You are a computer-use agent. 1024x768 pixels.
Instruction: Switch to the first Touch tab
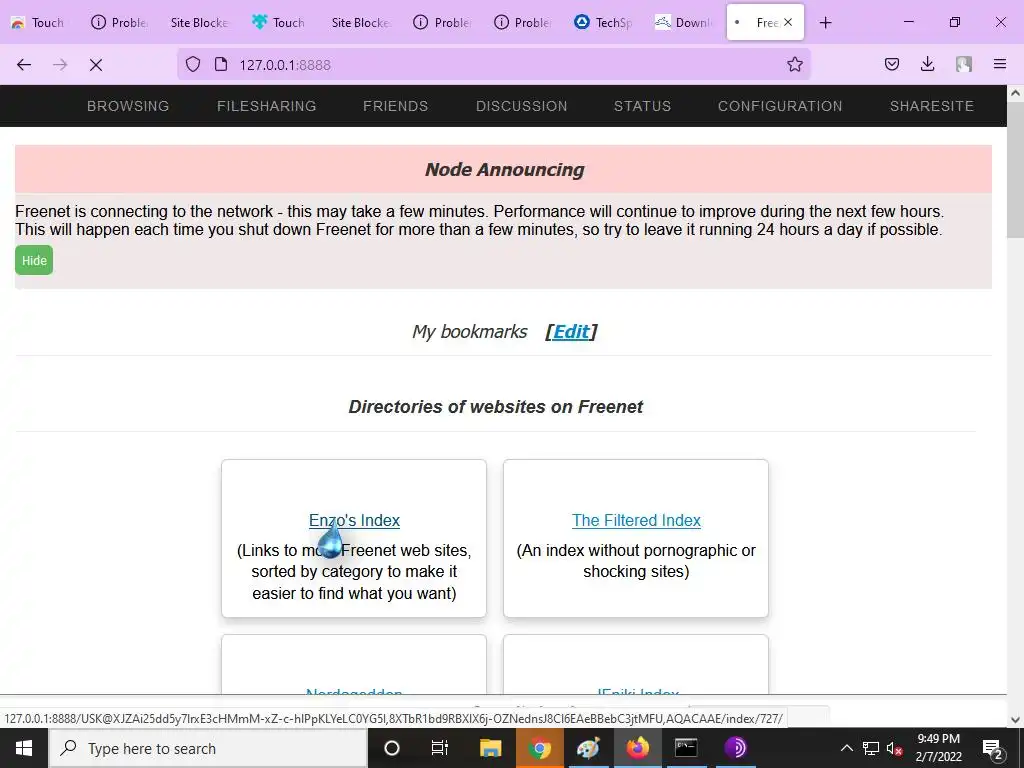point(39,23)
